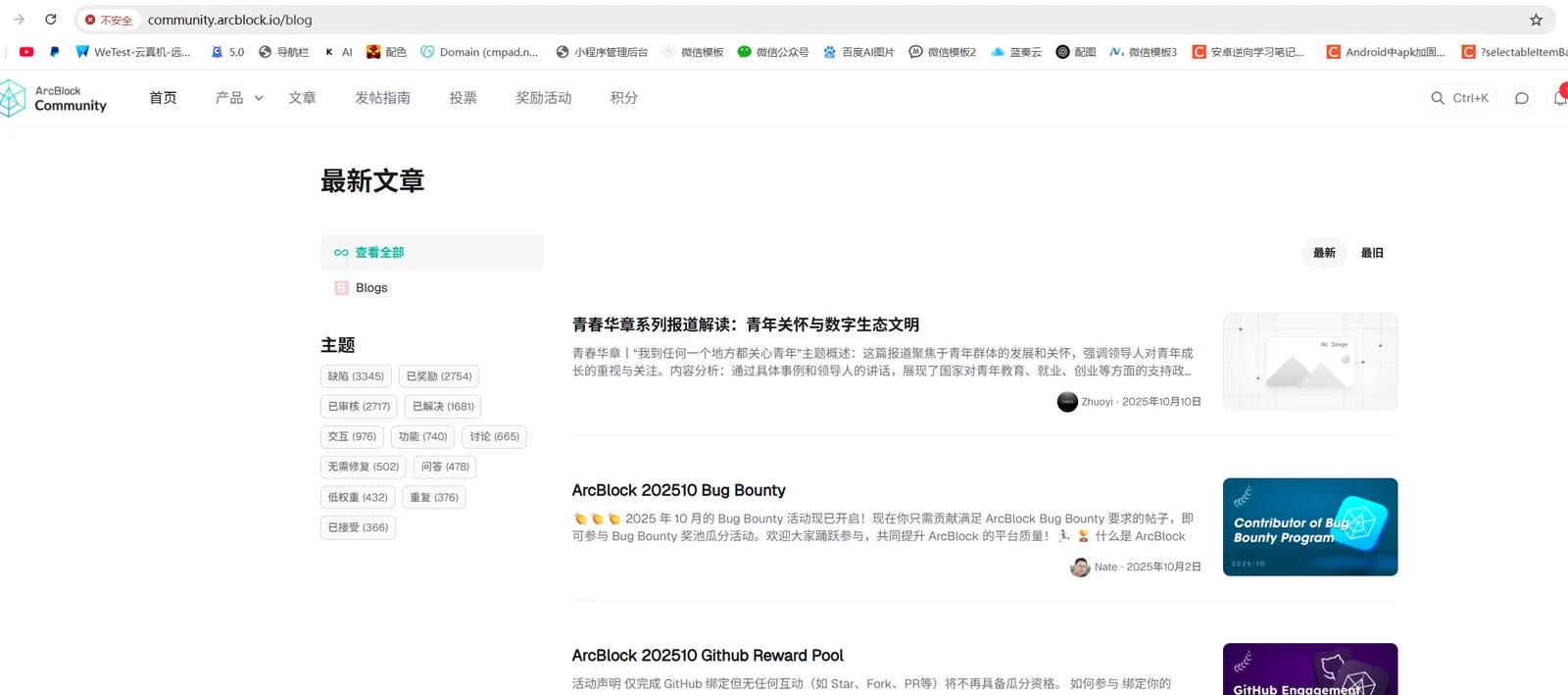Screen dimensions: 1568x695
Task: Open the 微信模板 bookmark
Action: point(693,52)
